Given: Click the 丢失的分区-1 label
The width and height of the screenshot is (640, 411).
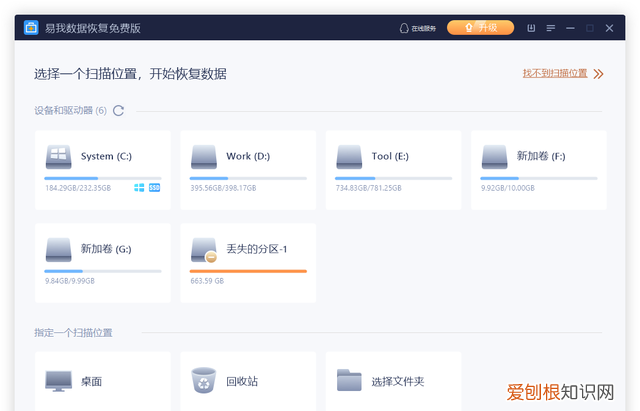Looking at the screenshot, I should pos(257,249).
